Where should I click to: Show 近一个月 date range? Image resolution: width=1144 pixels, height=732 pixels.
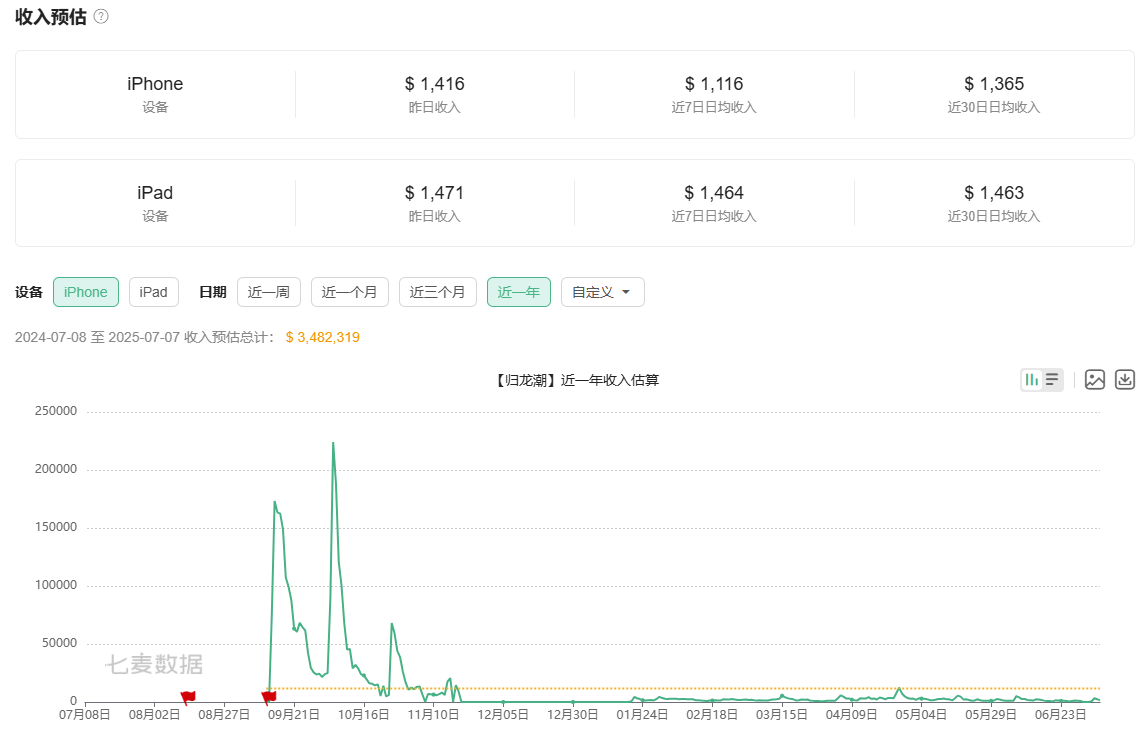[x=349, y=292]
